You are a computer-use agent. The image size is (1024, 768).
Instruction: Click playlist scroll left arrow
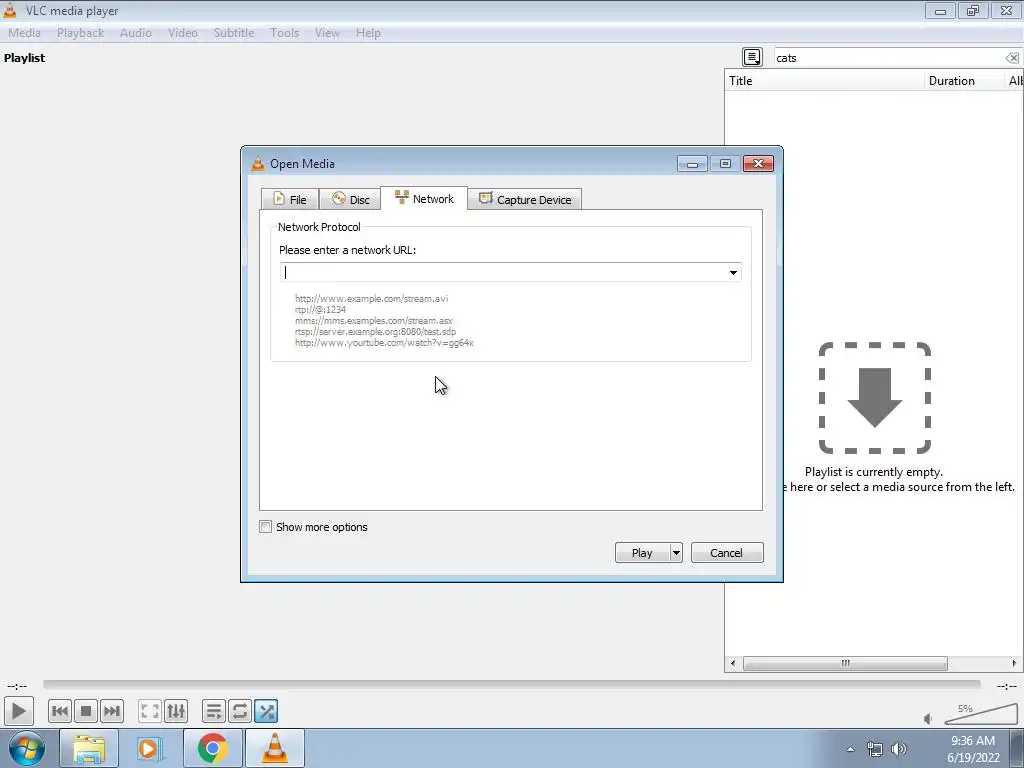[x=733, y=664]
